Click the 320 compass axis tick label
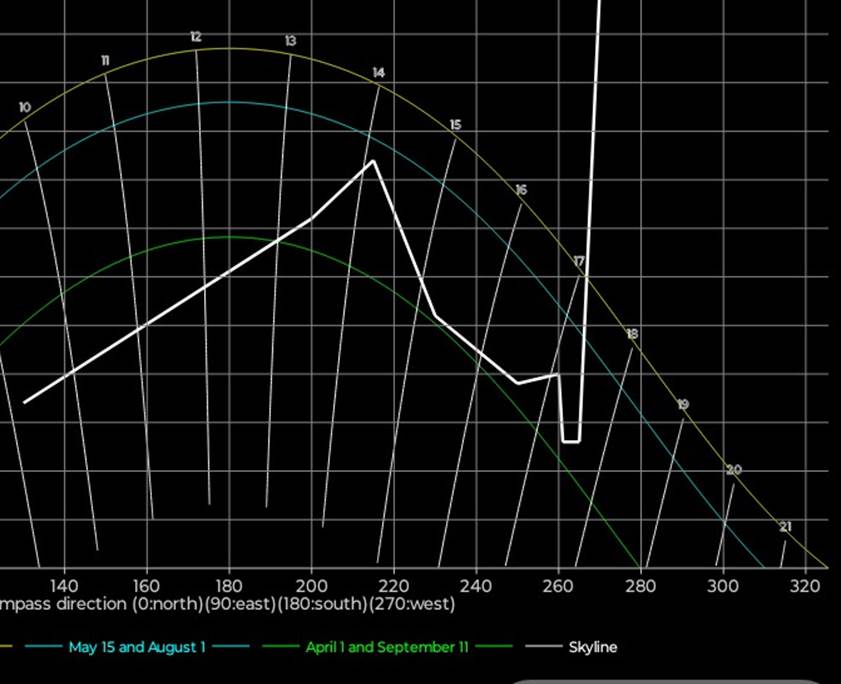The image size is (841, 684). pyautogui.click(x=804, y=585)
